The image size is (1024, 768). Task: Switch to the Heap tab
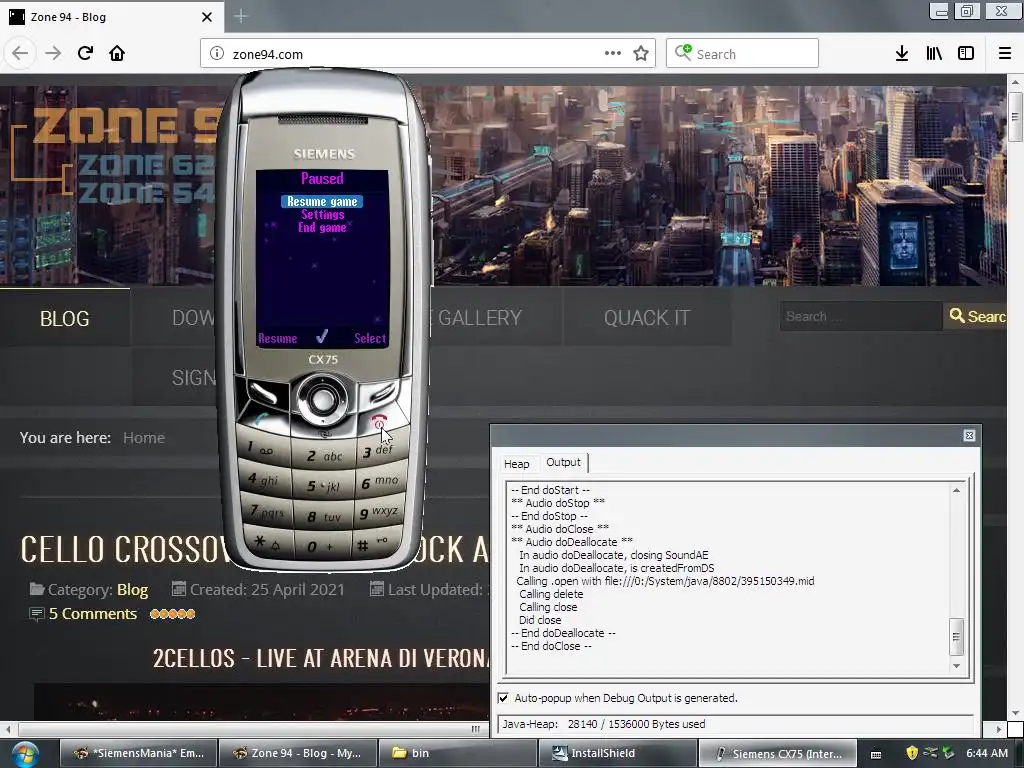[517, 464]
